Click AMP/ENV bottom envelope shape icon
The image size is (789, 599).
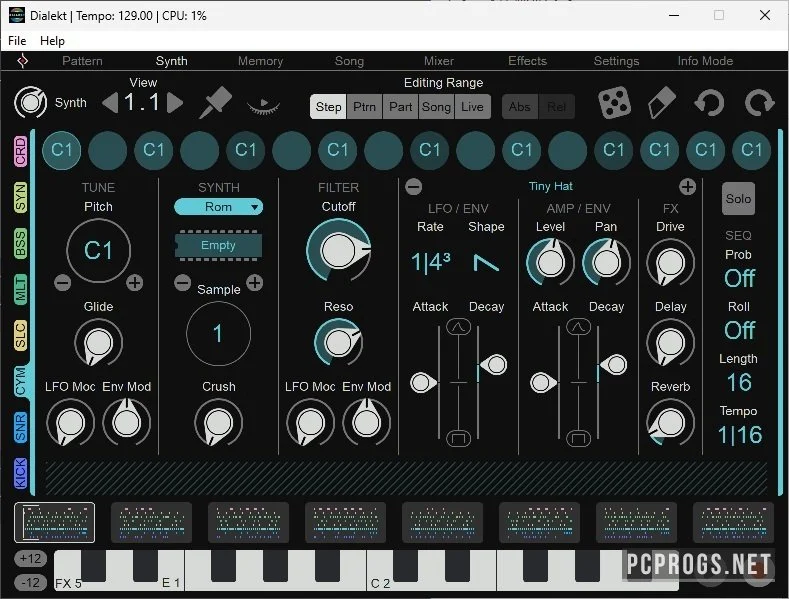(579, 438)
